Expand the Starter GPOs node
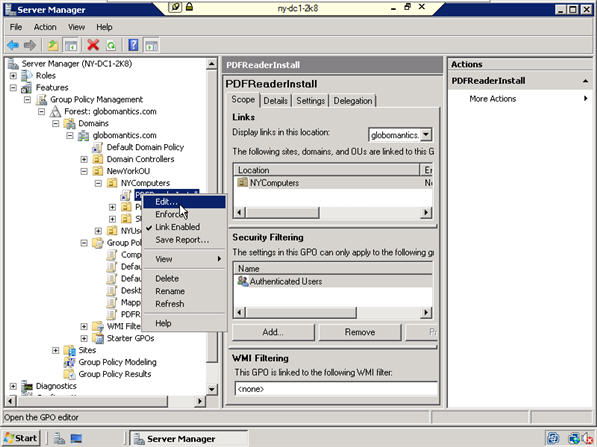This screenshot has width=597, height=447. click(x=84, y=338)
